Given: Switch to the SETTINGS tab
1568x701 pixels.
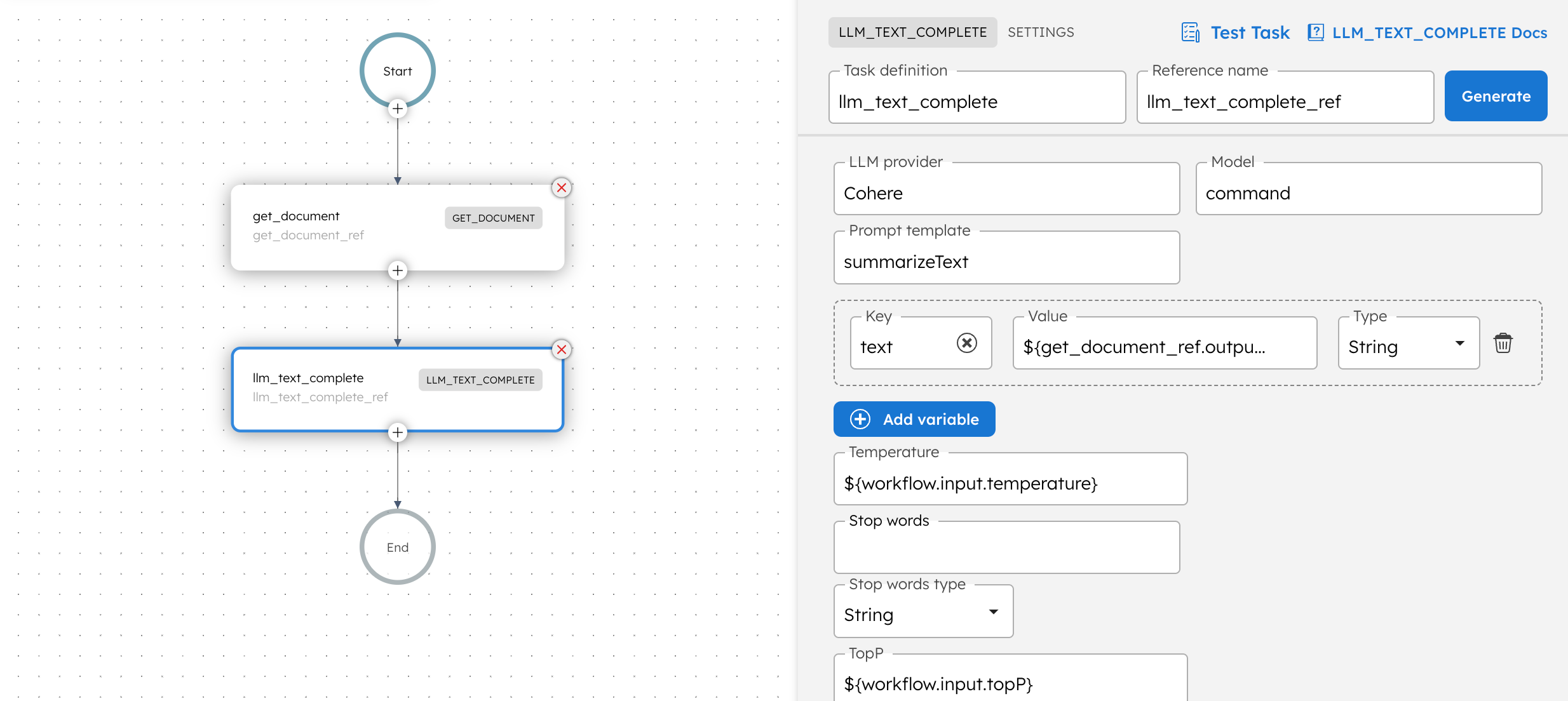Looking at the screenshot, I should pyautogui.click(x=1041, y=32).
